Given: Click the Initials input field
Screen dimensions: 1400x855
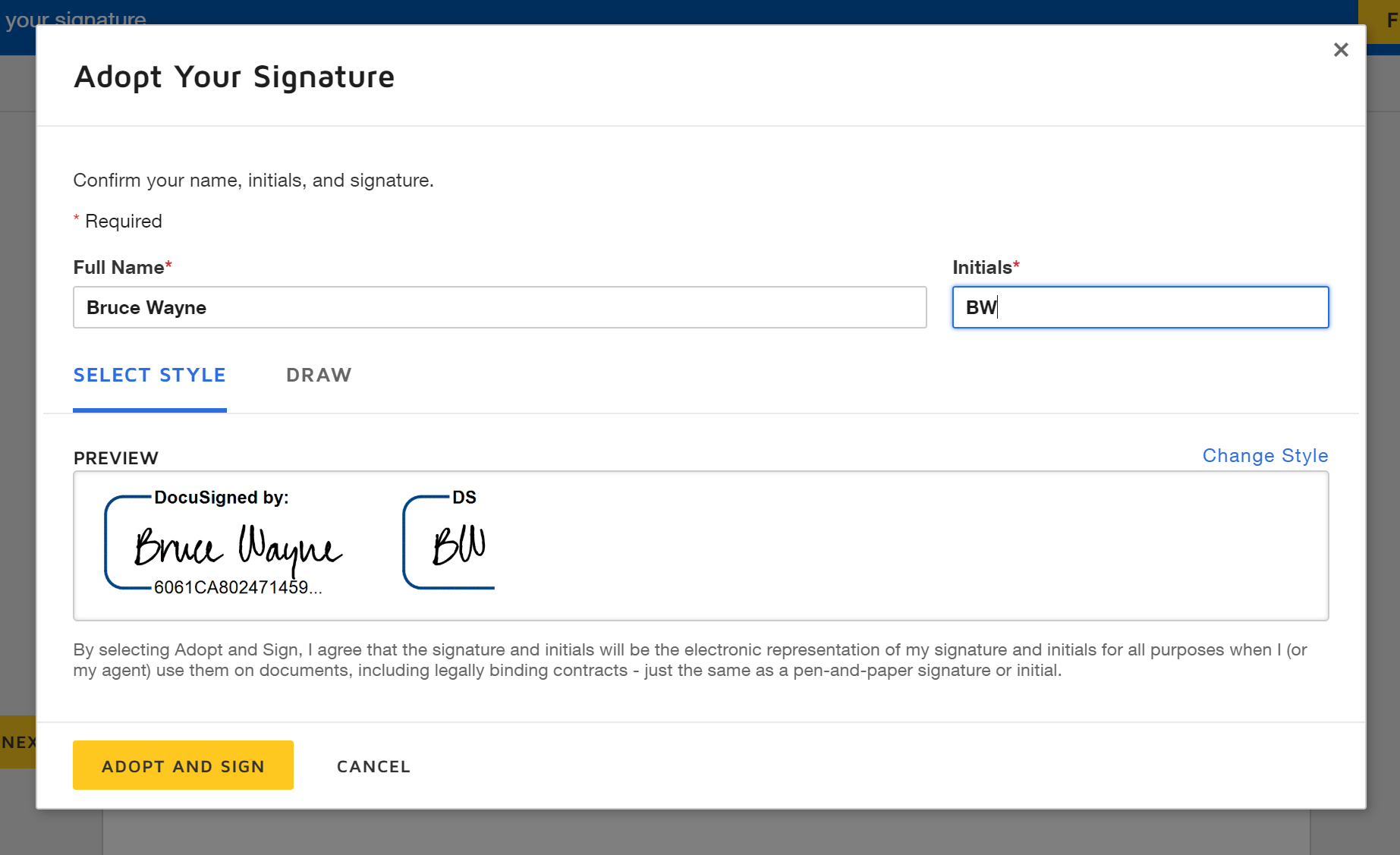Looking at the screenshot, I should point(1140,307).
